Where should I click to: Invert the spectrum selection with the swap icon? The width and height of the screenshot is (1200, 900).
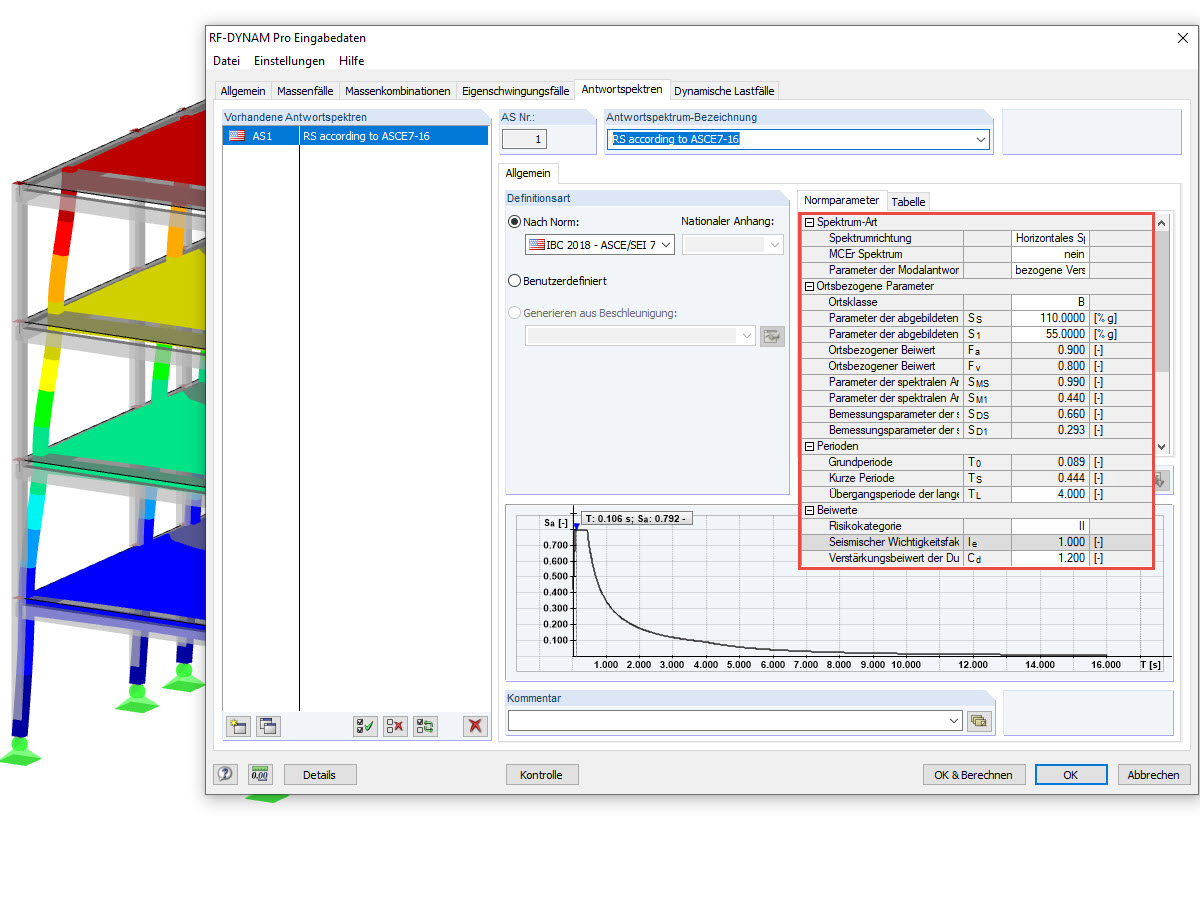[425, 726]
